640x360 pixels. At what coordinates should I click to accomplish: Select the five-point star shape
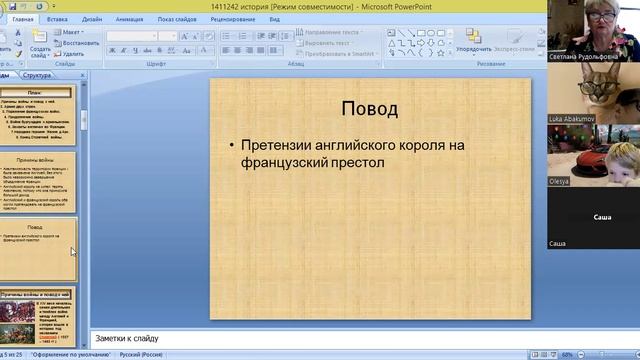click(x=441, y=53)
